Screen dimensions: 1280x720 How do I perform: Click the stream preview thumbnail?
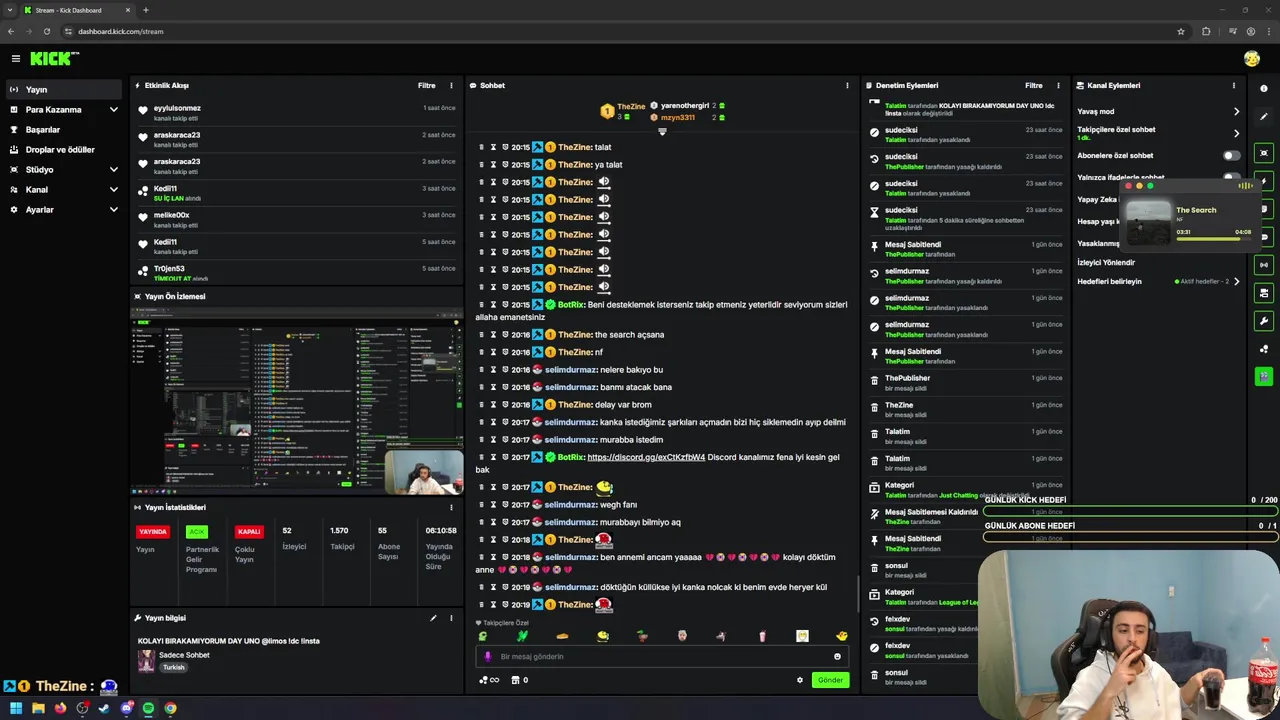[297, 400]
